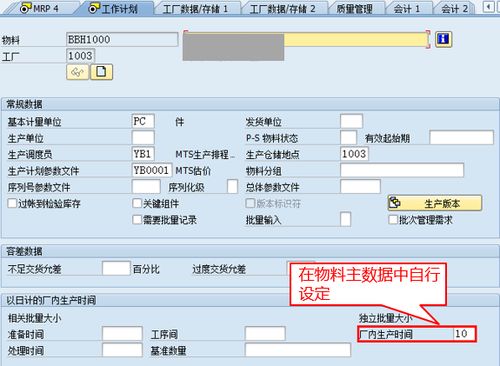Click the 基本计量单位 field with PC

click(x=143, y=121)
